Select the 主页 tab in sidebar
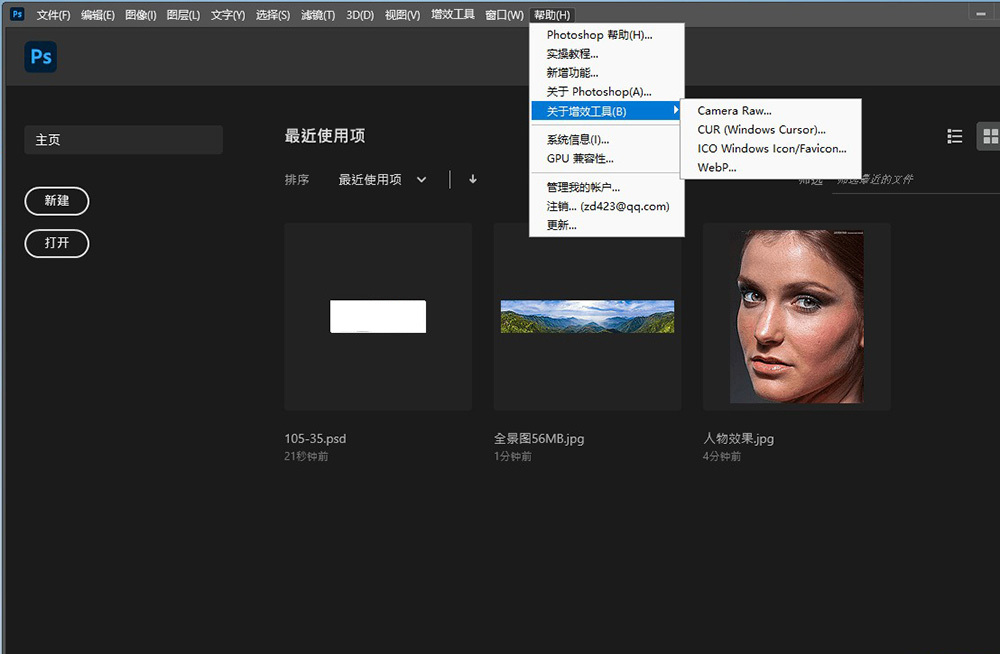 pos(123,140)
